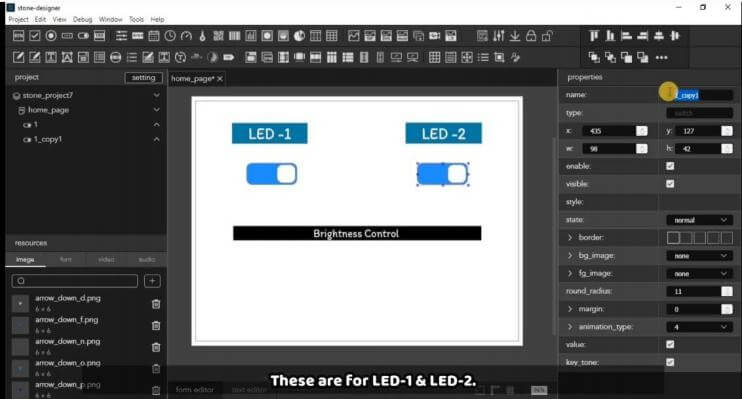742x399 pixels.
Task: Select the calendar widget tool
Action: click(x=154, y=36)
